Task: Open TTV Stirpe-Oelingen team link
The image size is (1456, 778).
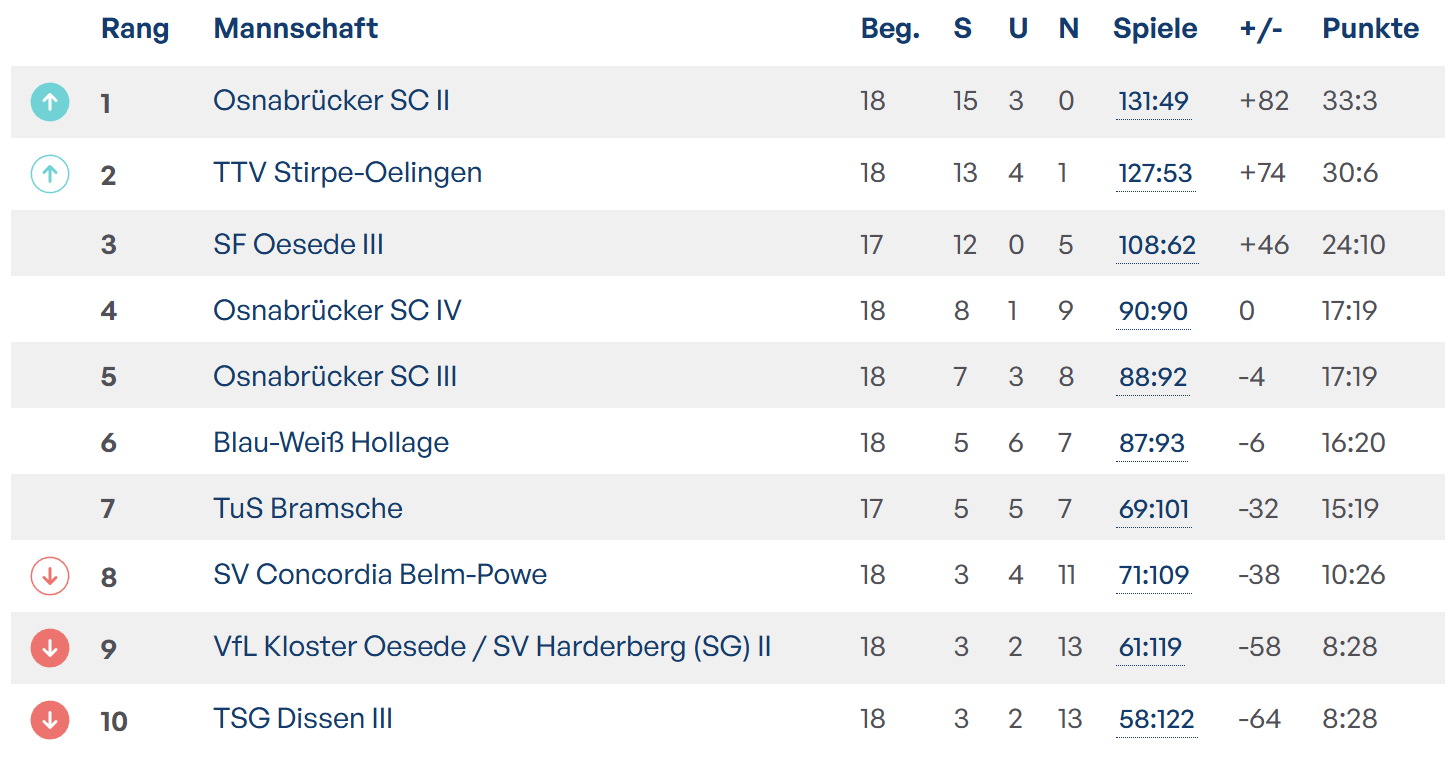Action: (347, 173)
